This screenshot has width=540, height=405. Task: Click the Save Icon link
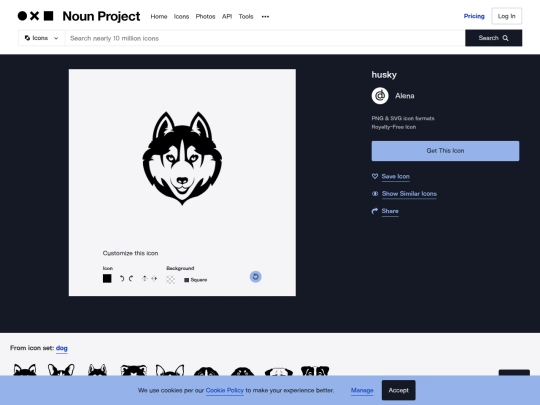click(x=395, y=176)
